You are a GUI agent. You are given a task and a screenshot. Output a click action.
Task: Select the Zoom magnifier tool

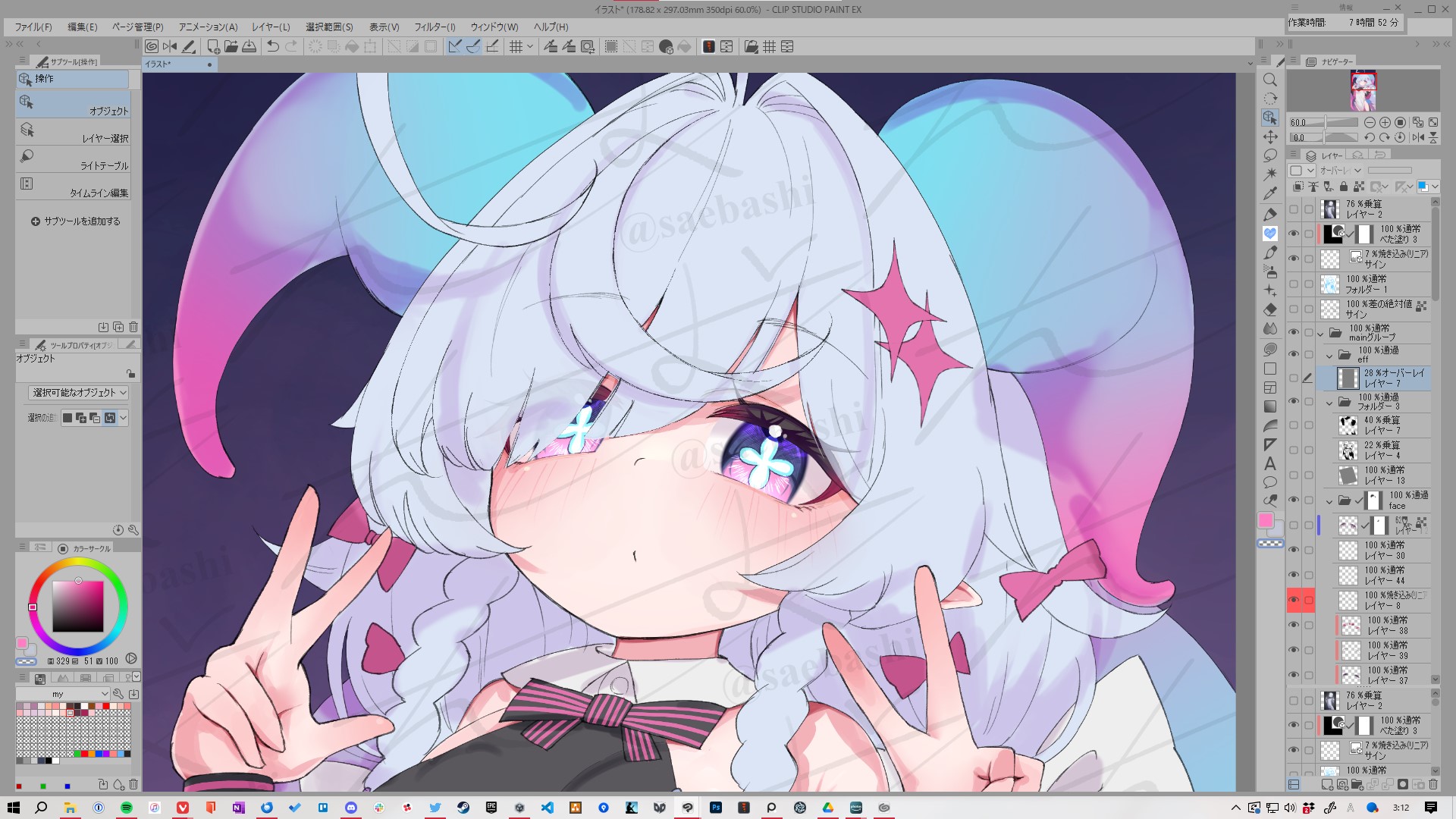1270,80
